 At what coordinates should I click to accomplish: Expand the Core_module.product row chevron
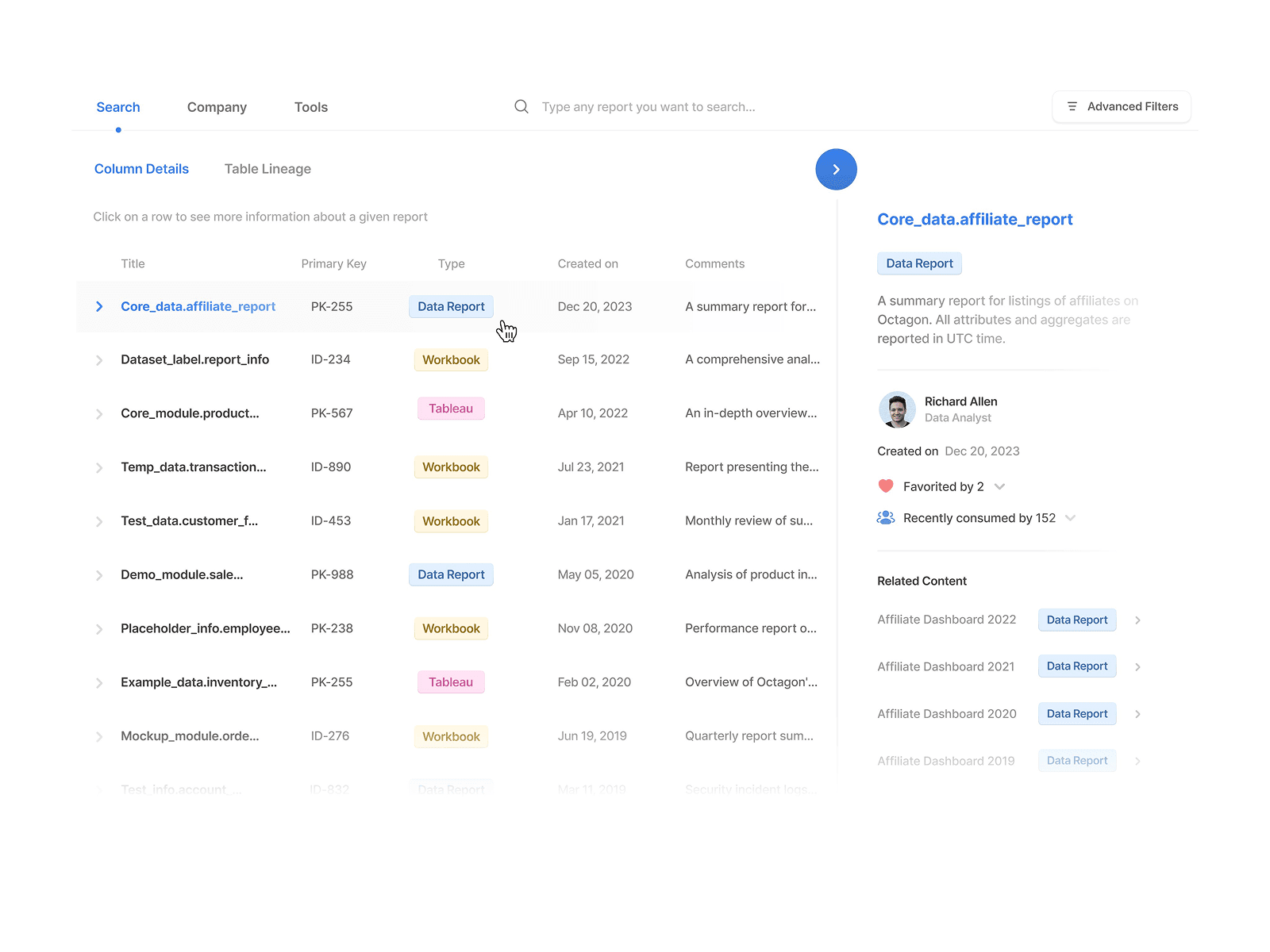pyautogui.click(x=99, y=414)
